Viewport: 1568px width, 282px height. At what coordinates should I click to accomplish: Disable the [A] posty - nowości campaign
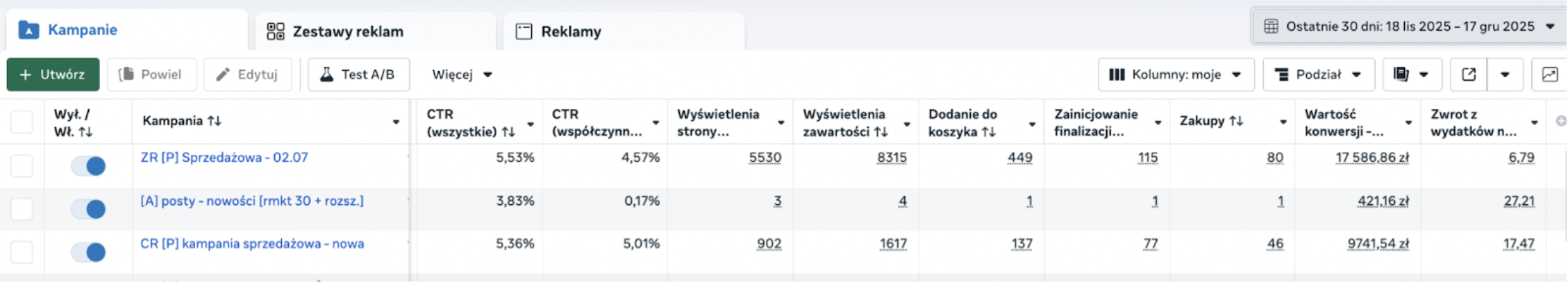(x=89, y=208)
